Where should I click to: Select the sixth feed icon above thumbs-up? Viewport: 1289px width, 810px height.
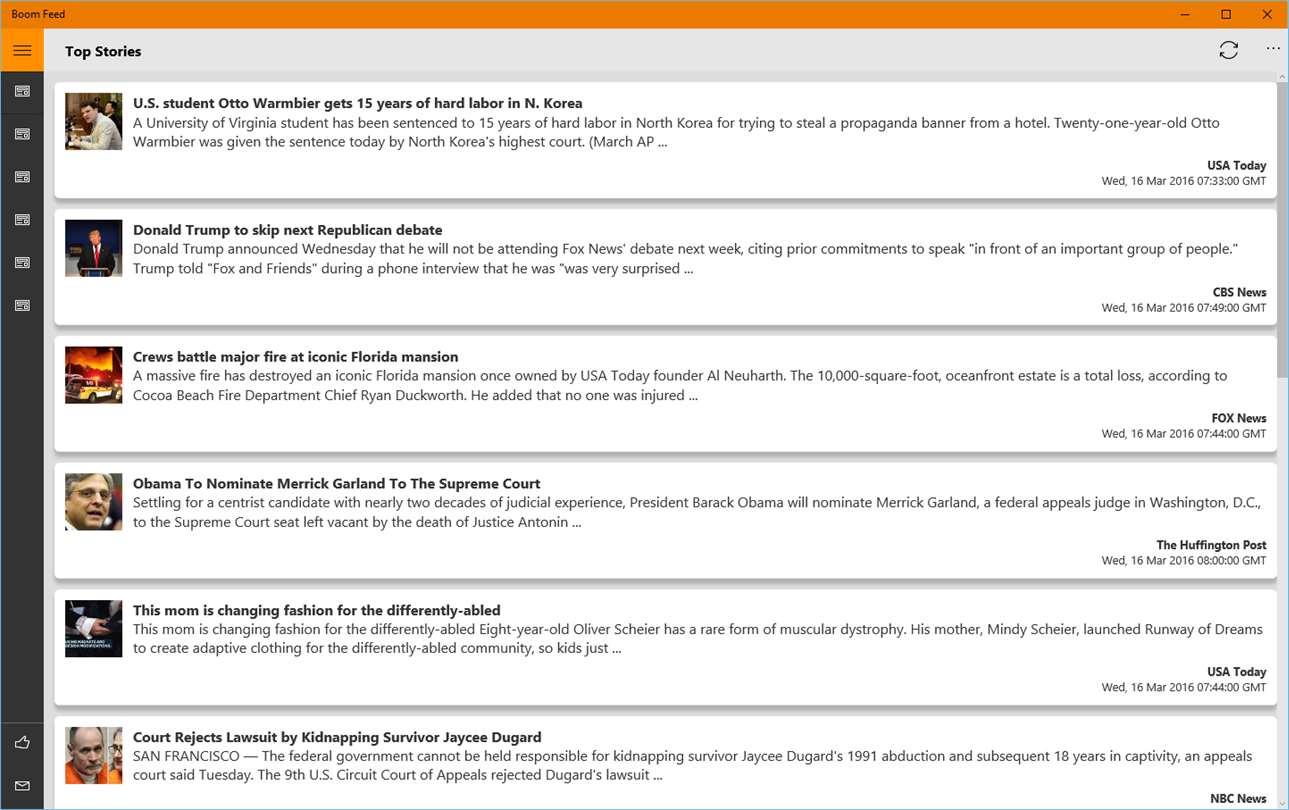pos(22,306)
